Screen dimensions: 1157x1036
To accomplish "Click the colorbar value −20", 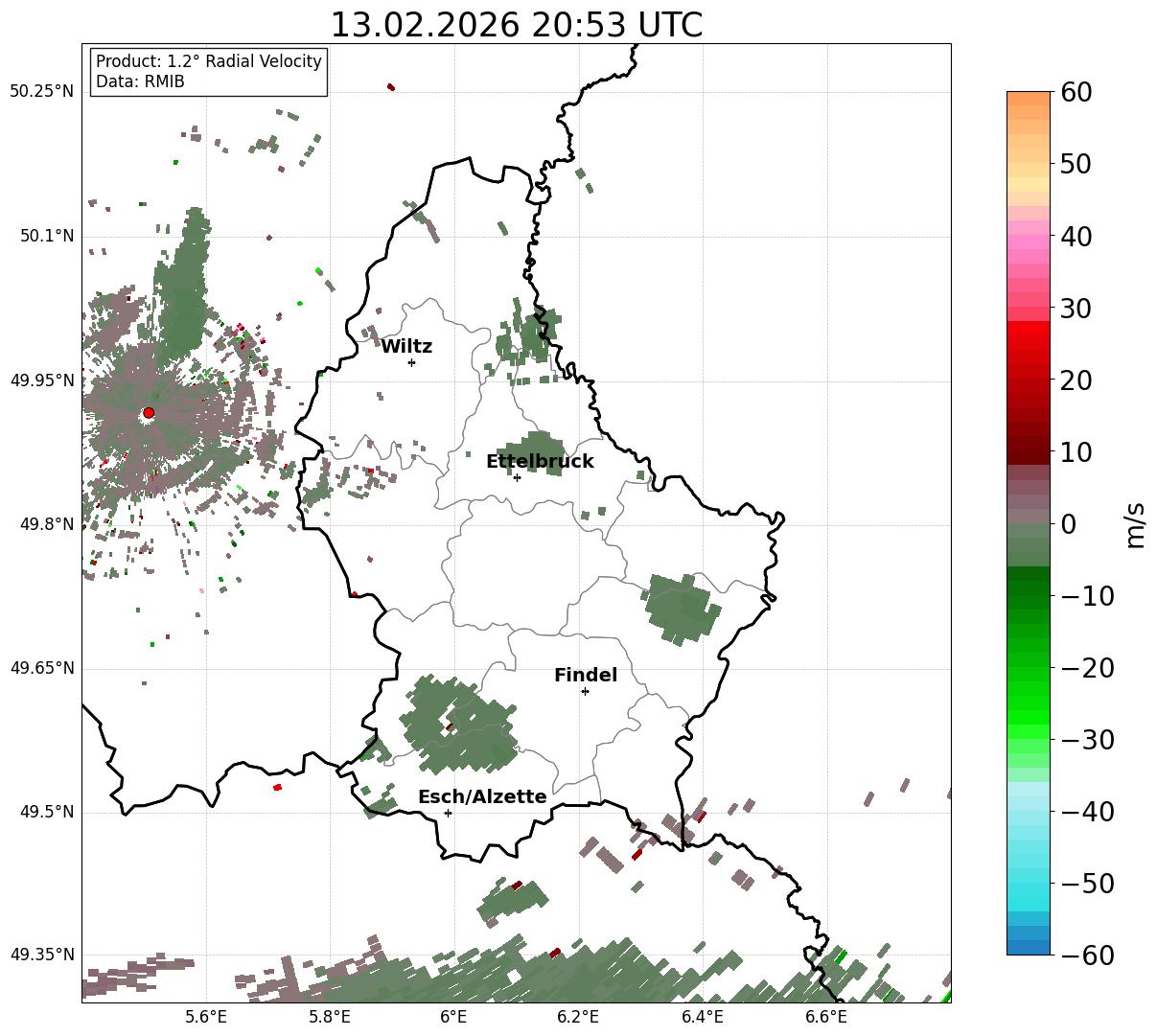I will (1087, 668).
